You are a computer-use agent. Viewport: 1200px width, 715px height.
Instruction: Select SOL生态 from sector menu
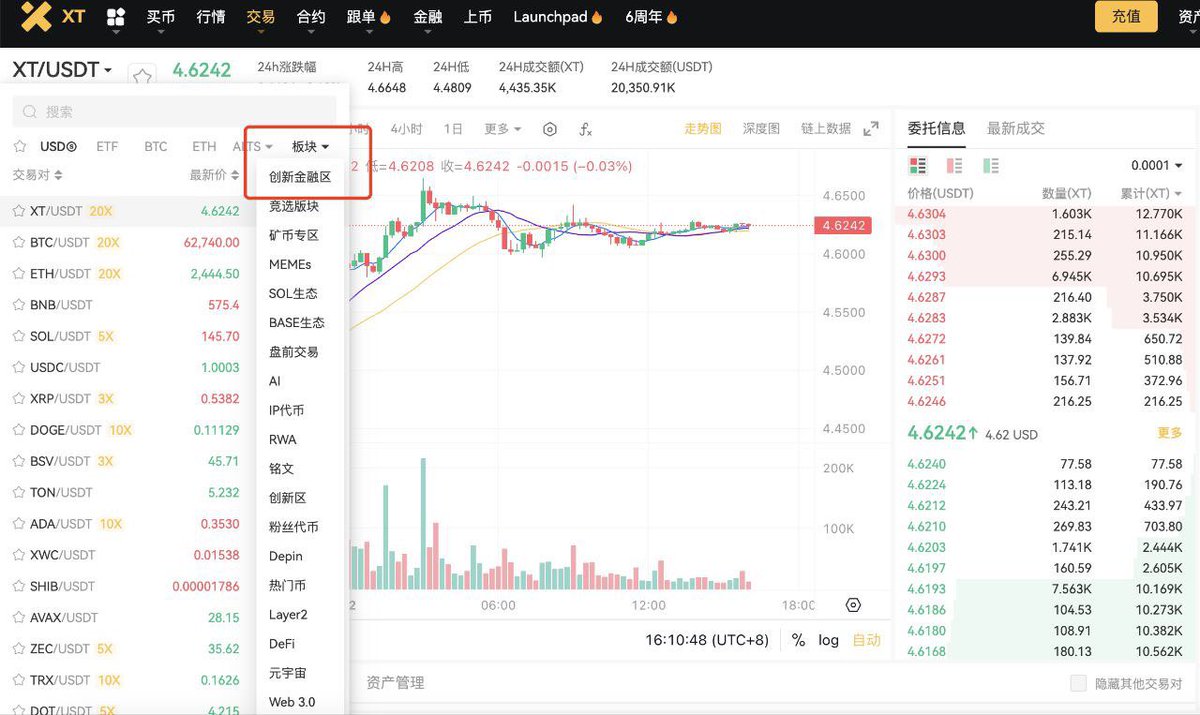tap(293, 293)
